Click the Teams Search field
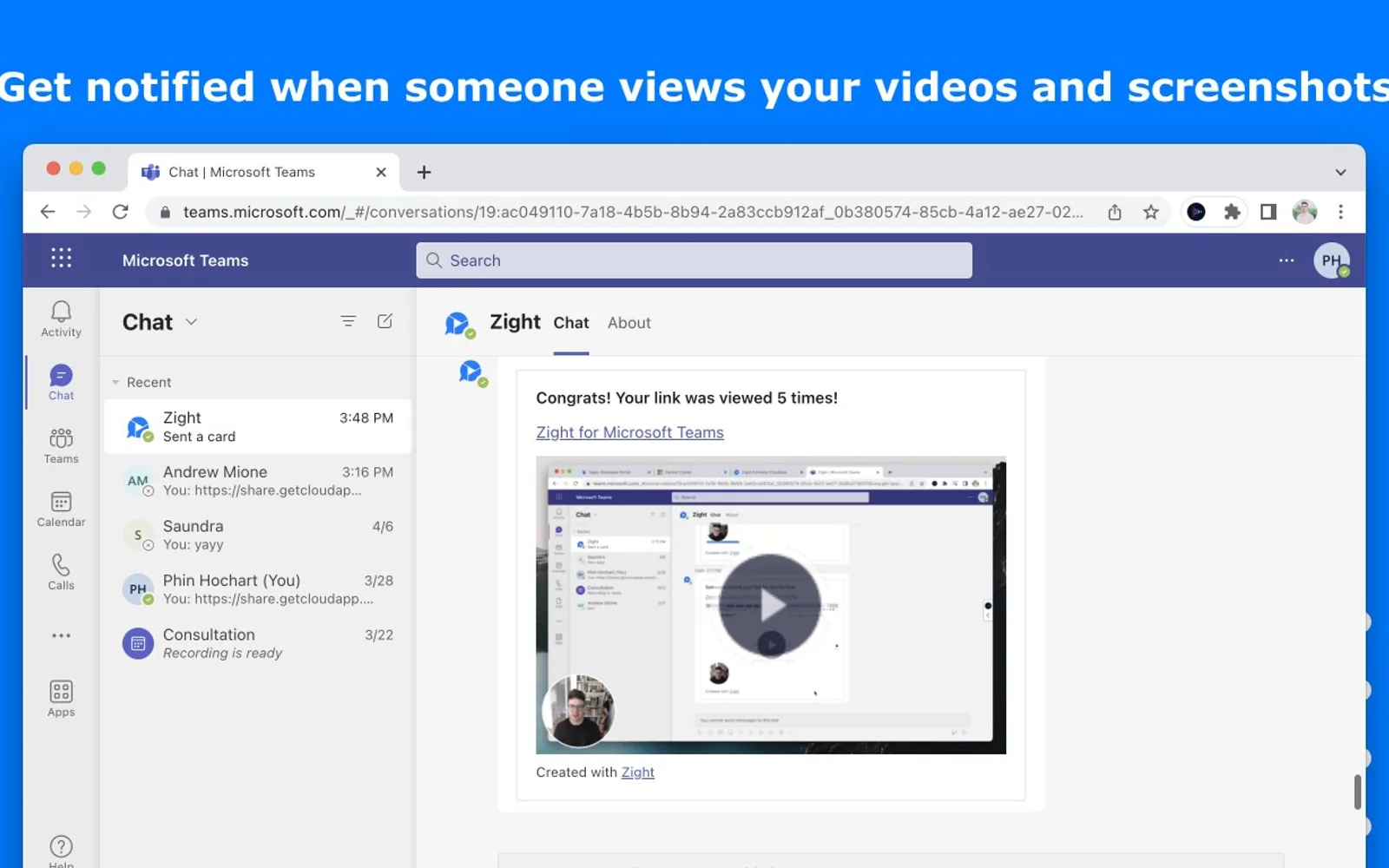The width and height of the screenshot is (1389, 868). click(694, 260)
